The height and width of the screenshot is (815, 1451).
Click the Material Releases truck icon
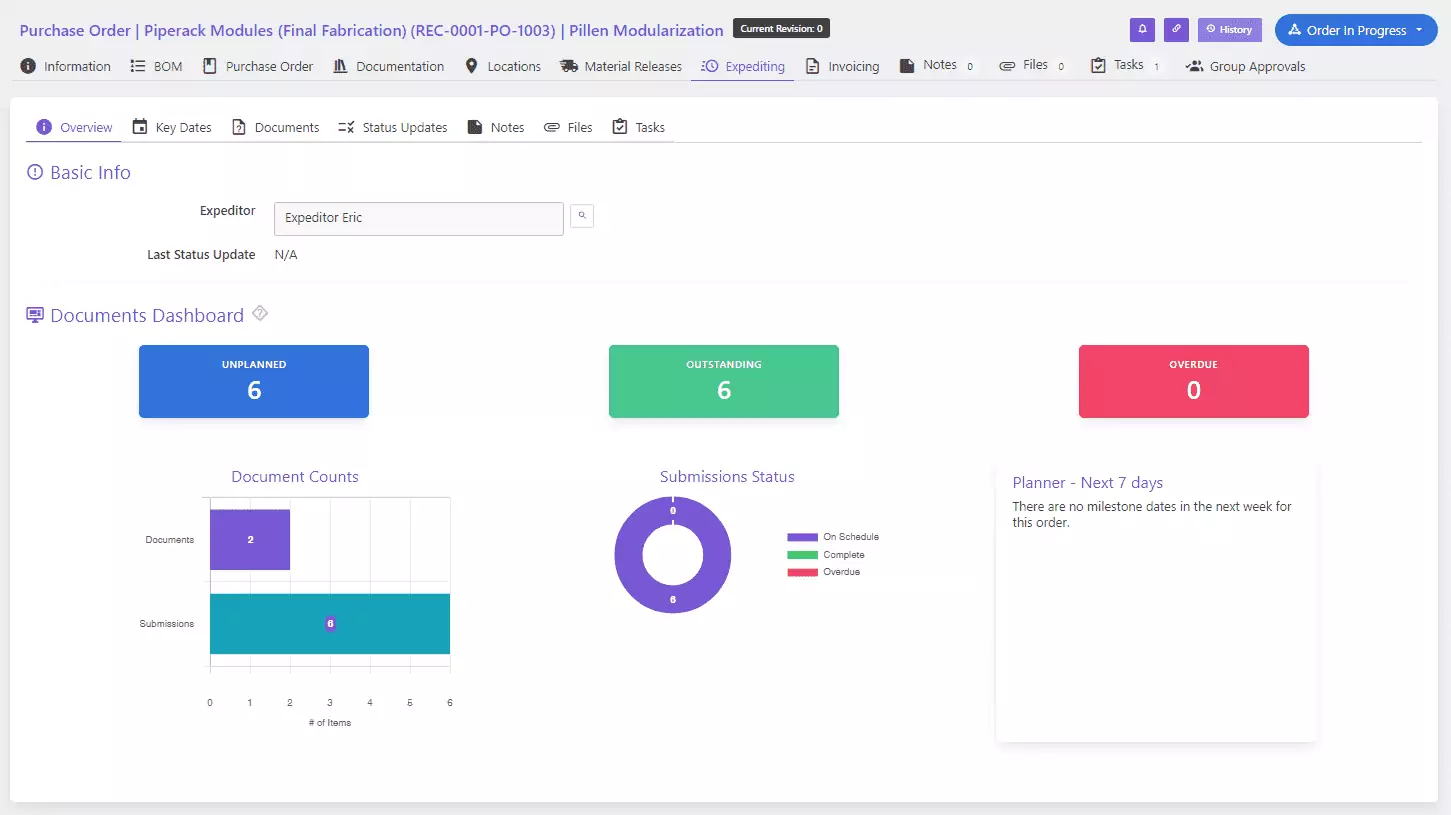pos(569,66)
